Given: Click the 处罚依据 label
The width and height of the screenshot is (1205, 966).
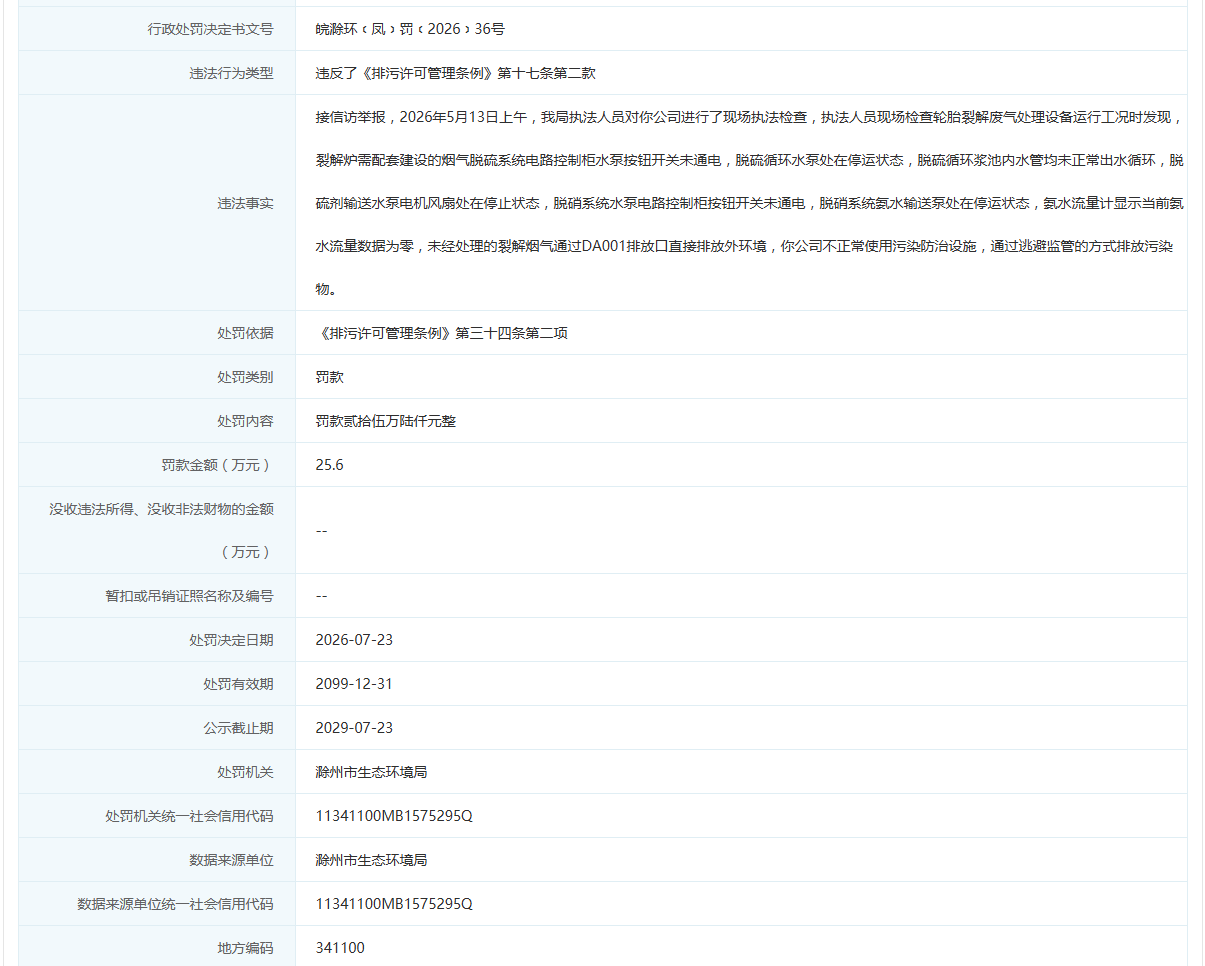Looking at the screenshot, I should coord(245,333).
